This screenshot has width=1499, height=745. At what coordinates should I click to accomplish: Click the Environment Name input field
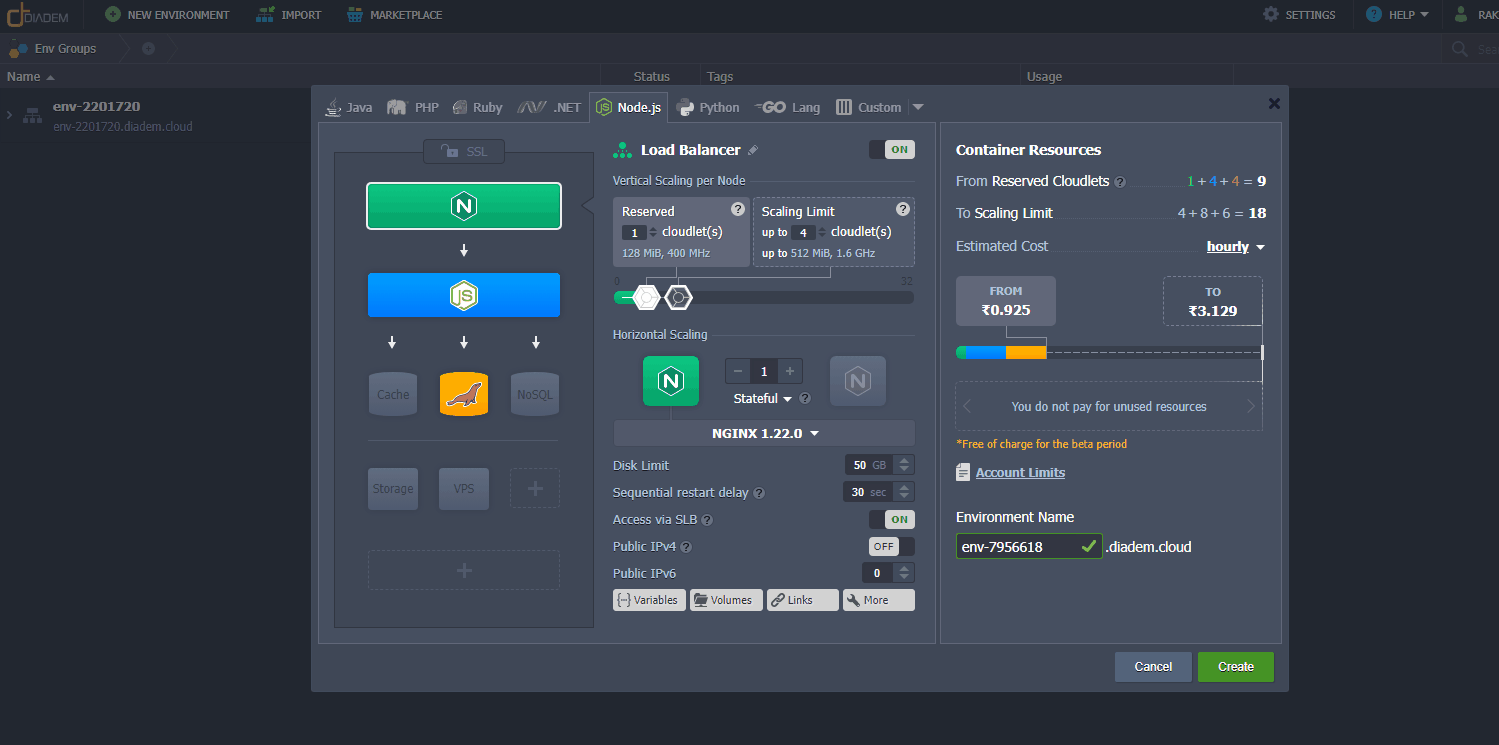coord(1029,547)
